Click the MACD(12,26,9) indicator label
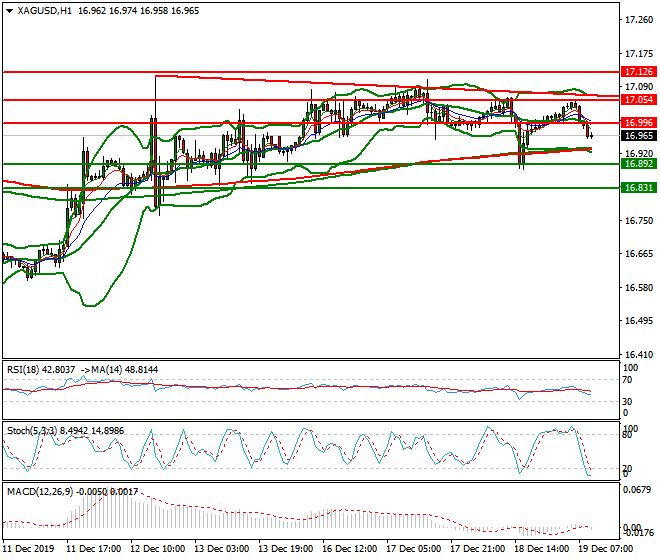Screen dimensions: 660x560 click(40, 491)
